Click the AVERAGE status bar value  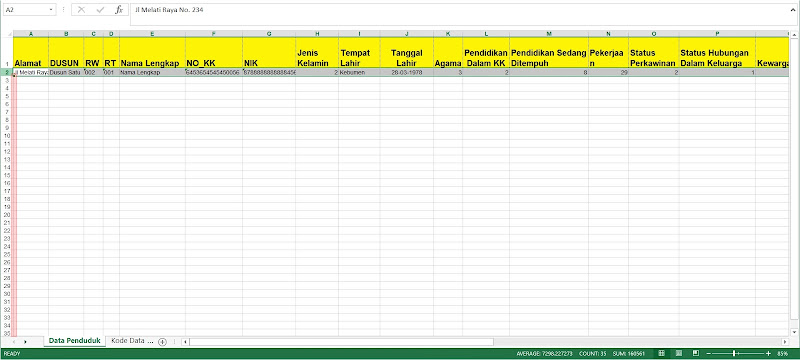coord(544,353)
